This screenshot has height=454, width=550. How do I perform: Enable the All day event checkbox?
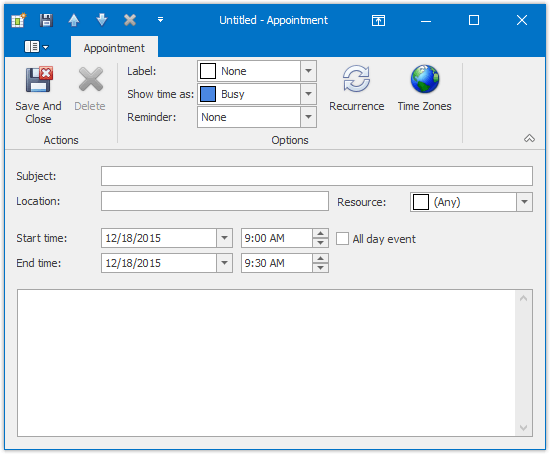tap(342, 239)
